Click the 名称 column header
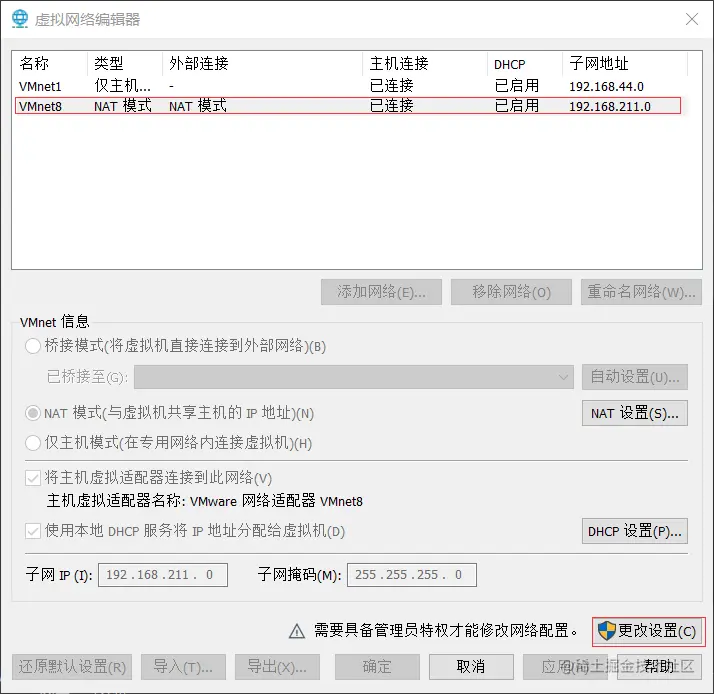 pos(49,63)
